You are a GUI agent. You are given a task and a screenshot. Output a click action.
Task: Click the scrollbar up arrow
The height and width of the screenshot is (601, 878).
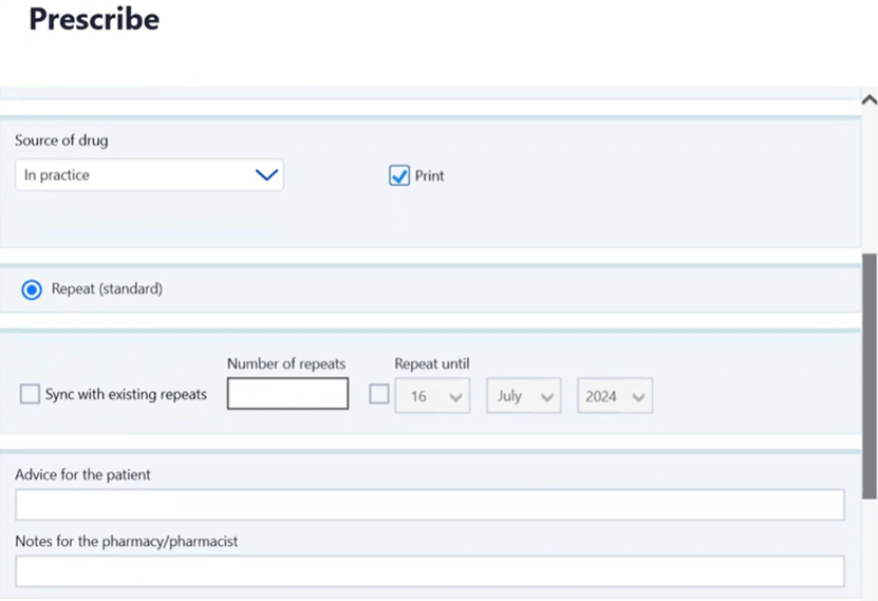click(x=870, y=100)
